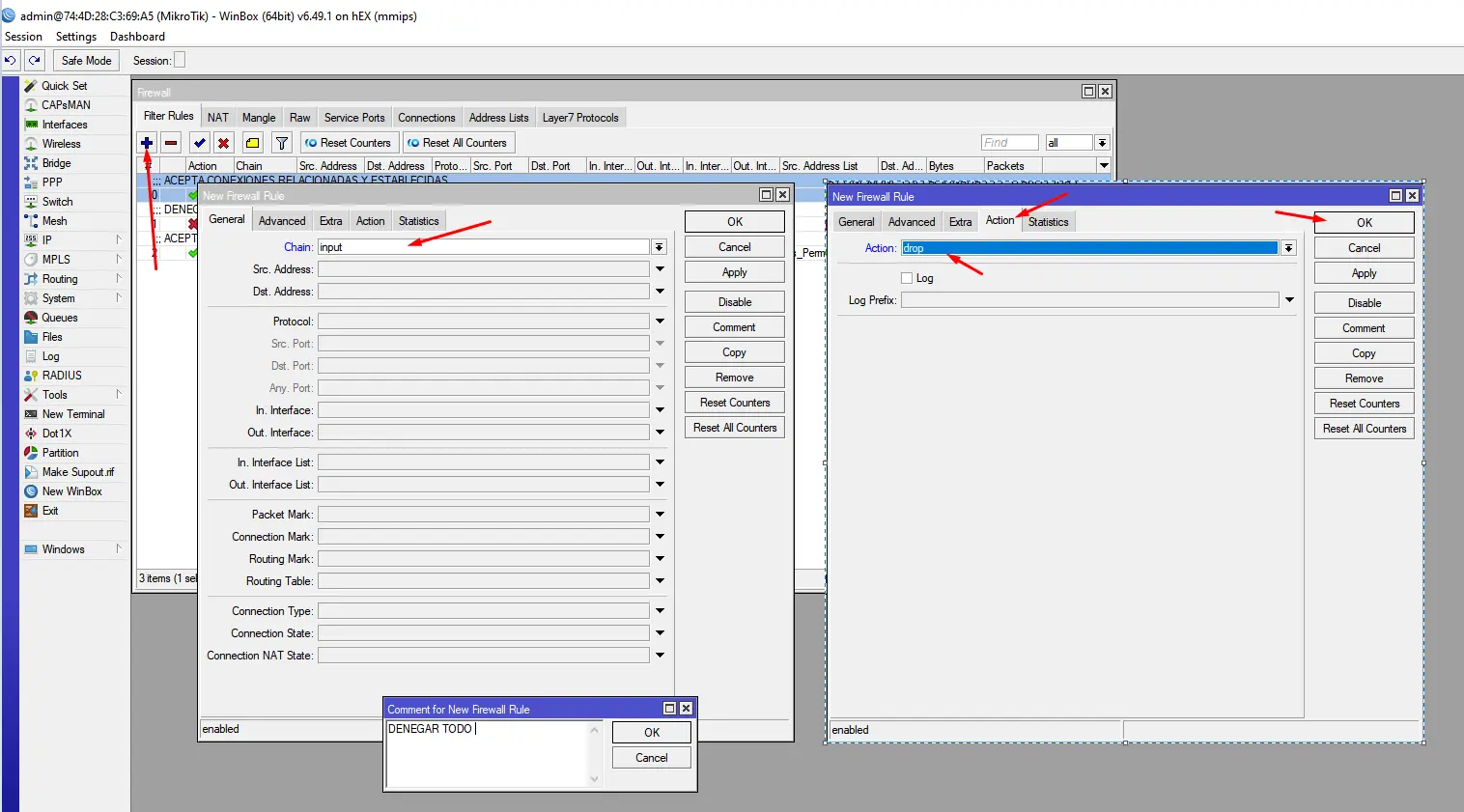Click the comment text area with DENEGAR TODO
The width and height of the screenshot is (1464, 812).
tap(487, 754)
